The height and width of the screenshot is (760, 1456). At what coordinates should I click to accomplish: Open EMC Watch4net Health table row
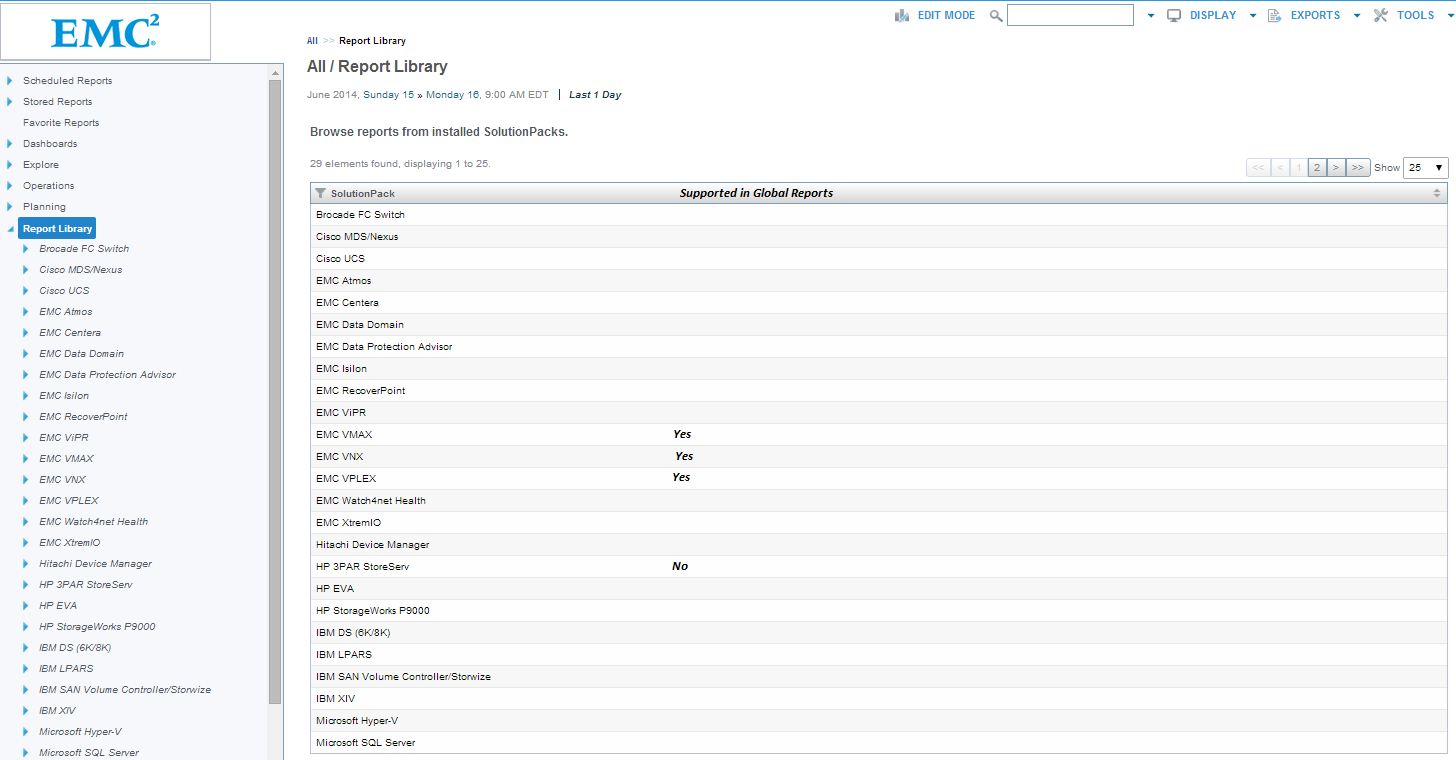(879, 501)
